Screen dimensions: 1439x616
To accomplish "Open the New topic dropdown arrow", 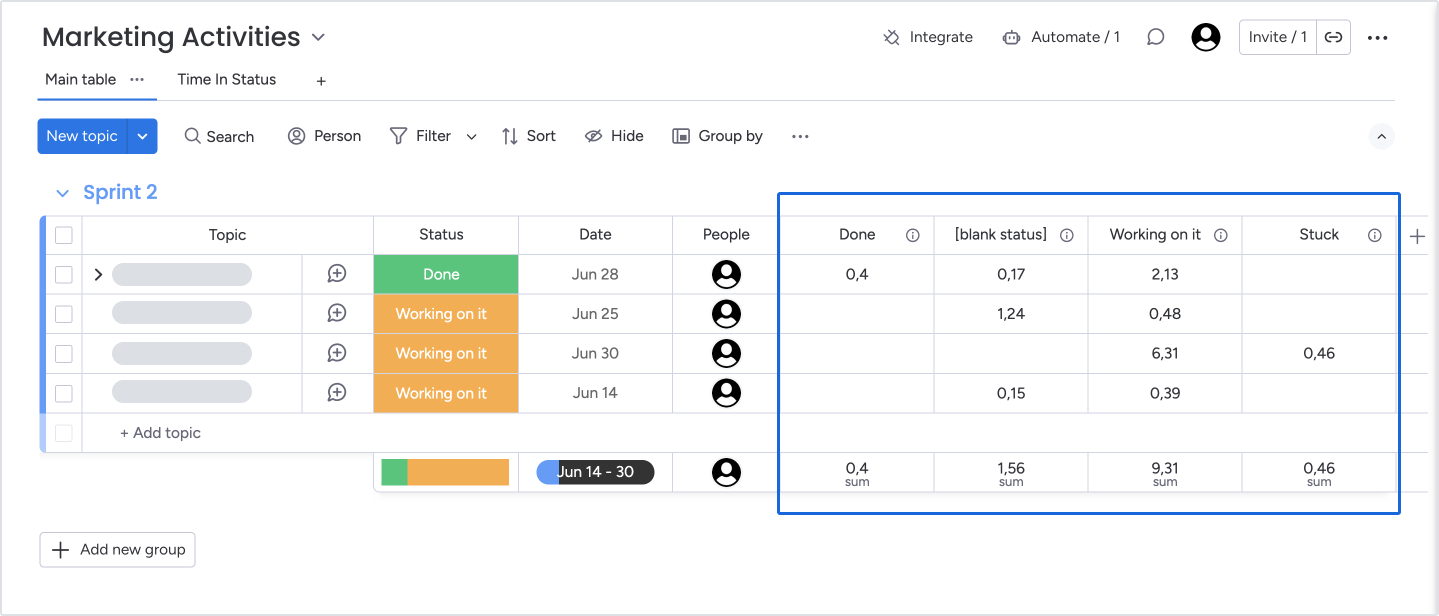I will pos(142,136).
